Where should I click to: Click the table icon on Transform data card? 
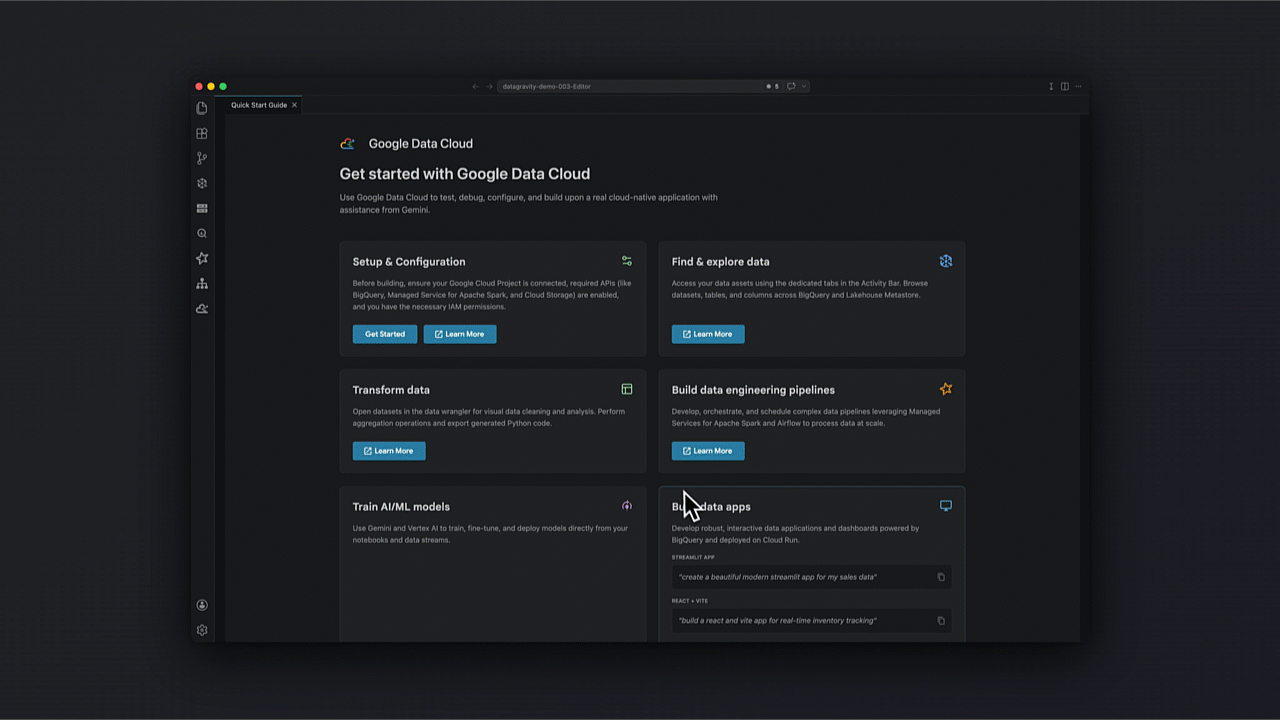(x=627, y=389)
